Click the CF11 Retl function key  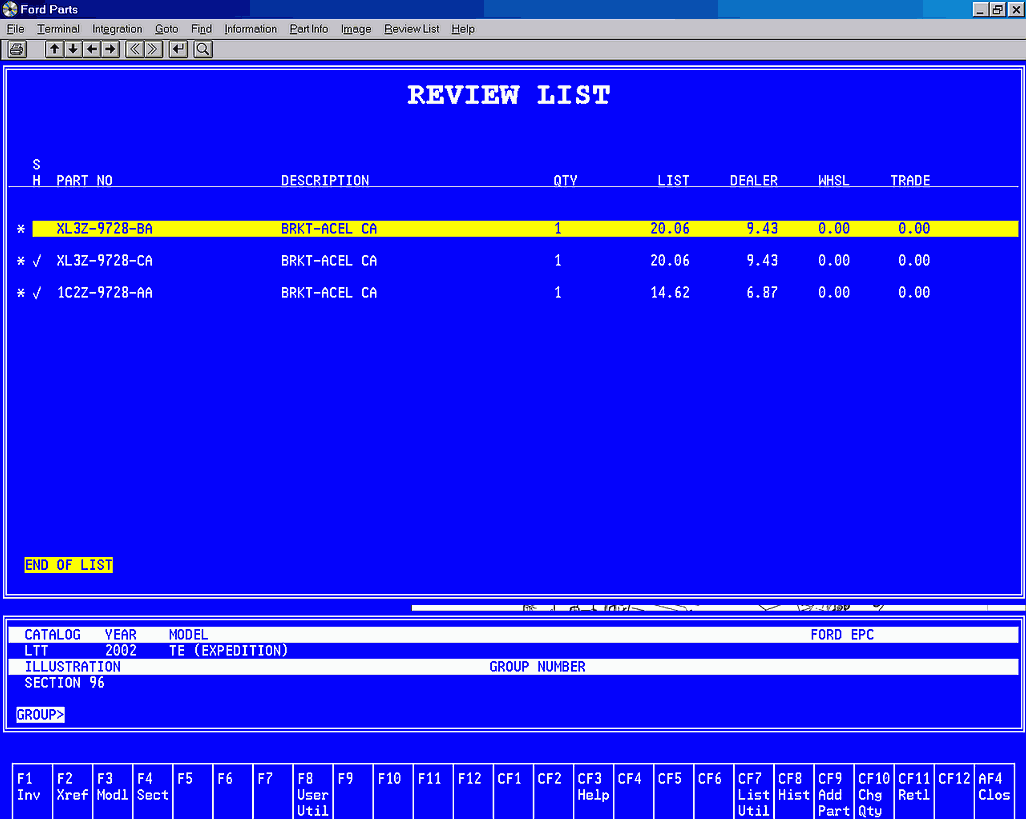tap(914, 791)
